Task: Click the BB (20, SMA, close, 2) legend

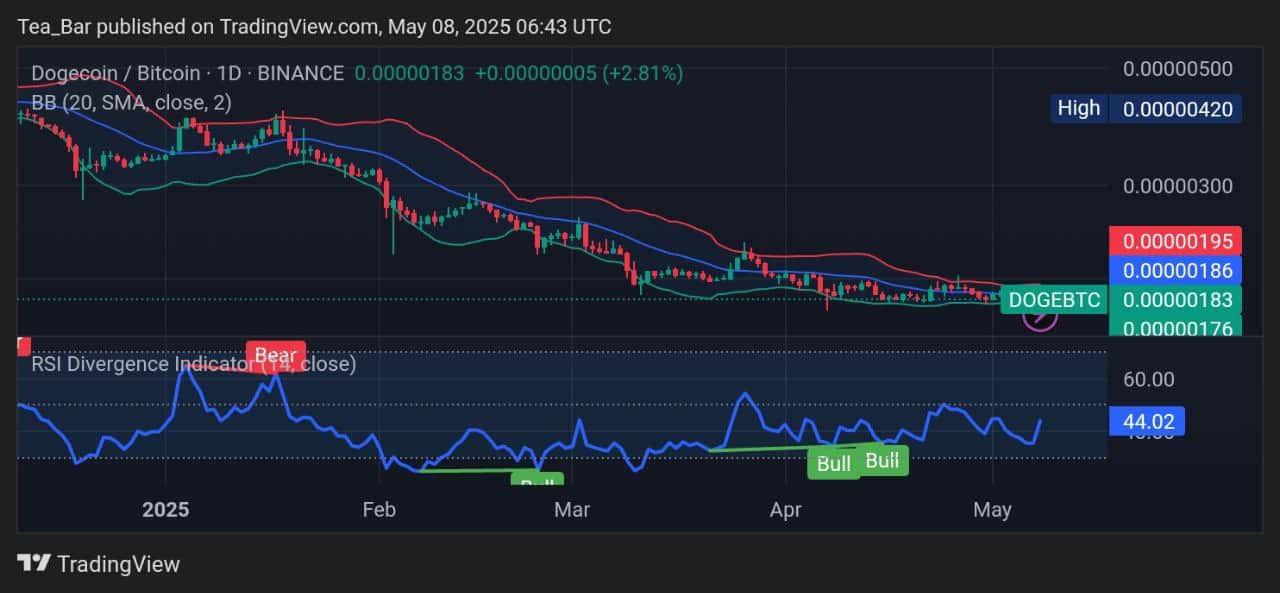Action: (x=132, y=102)
